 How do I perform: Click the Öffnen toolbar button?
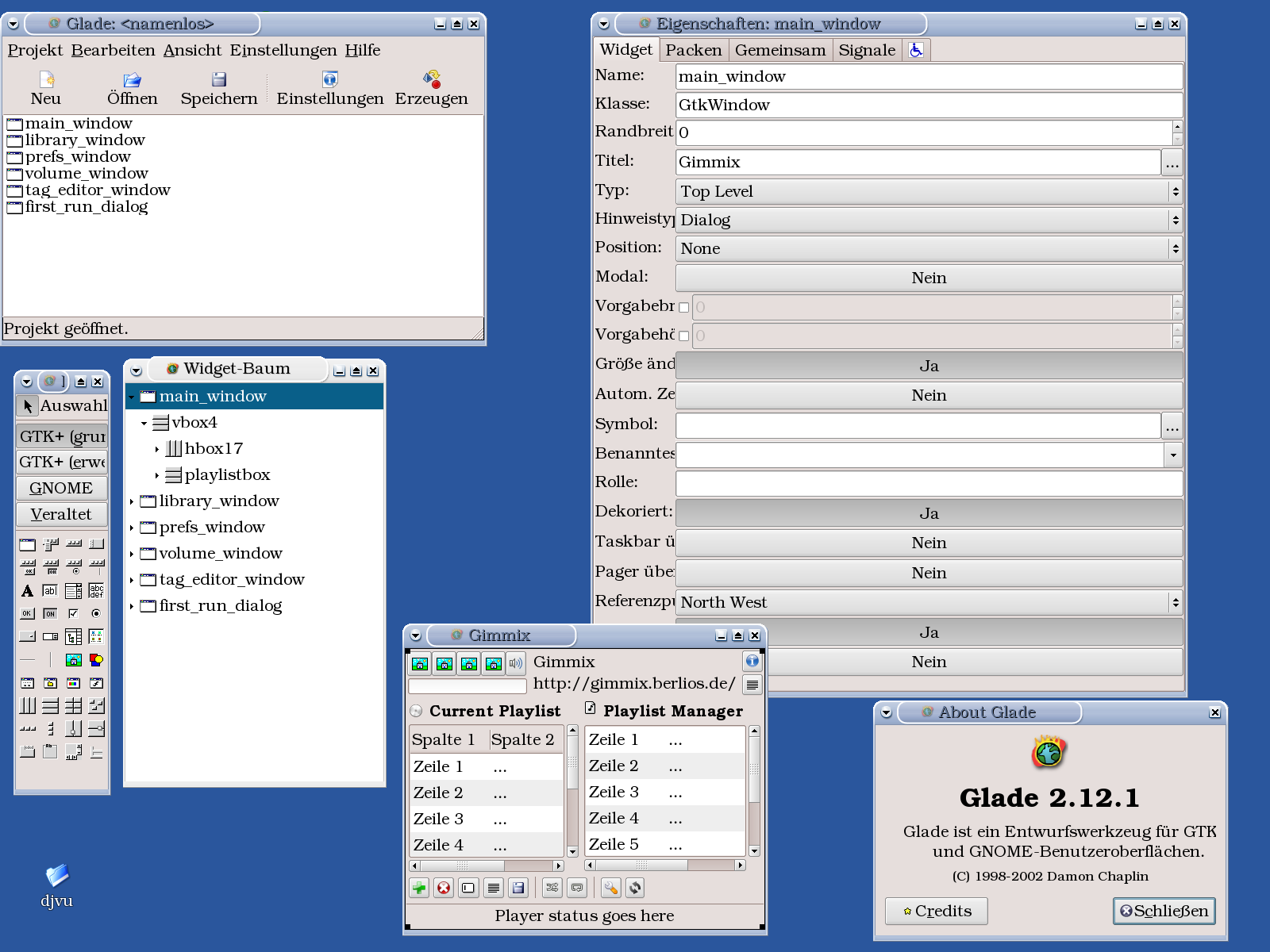click(133, 89)
